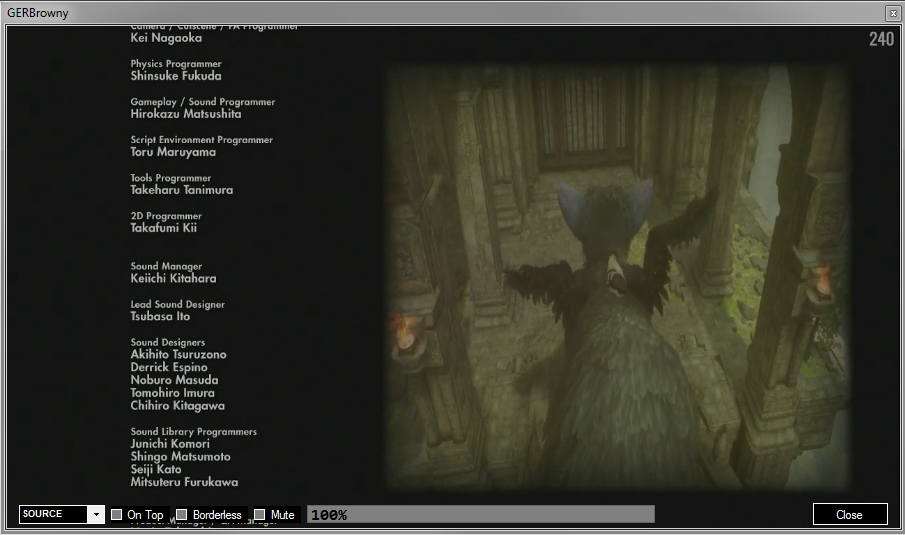This screenshot has height=535, width=905.
Task: Click the 2D Programmer credit line
Action: point(166,216)
